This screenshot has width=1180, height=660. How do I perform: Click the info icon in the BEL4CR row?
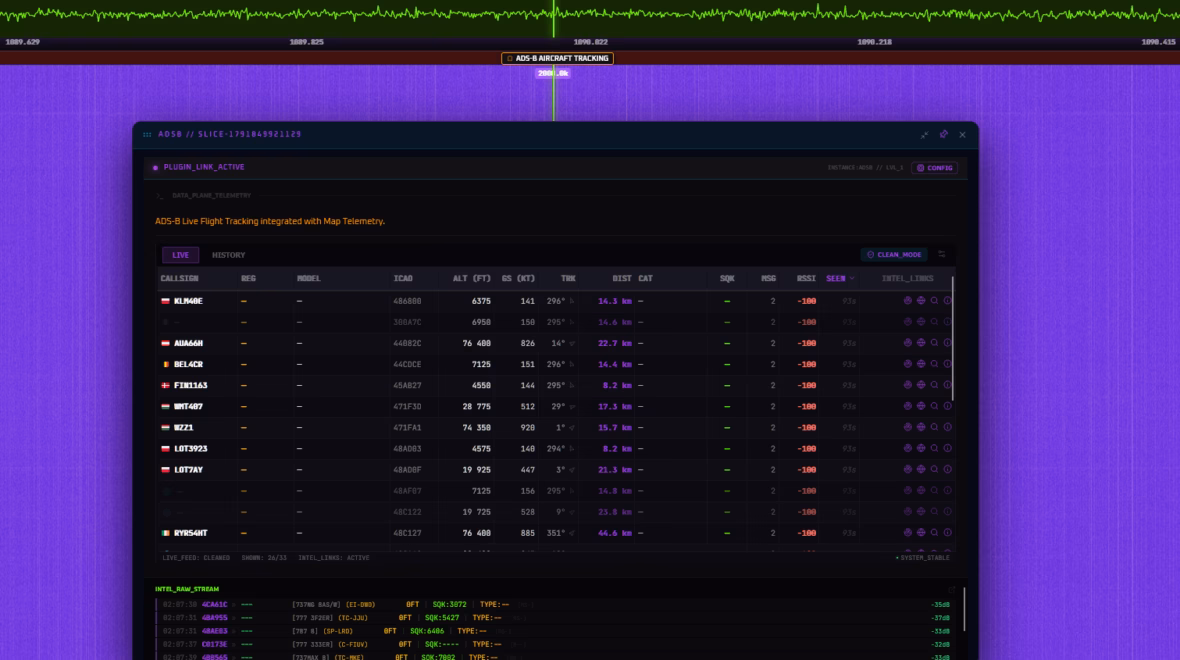[947, 364]
